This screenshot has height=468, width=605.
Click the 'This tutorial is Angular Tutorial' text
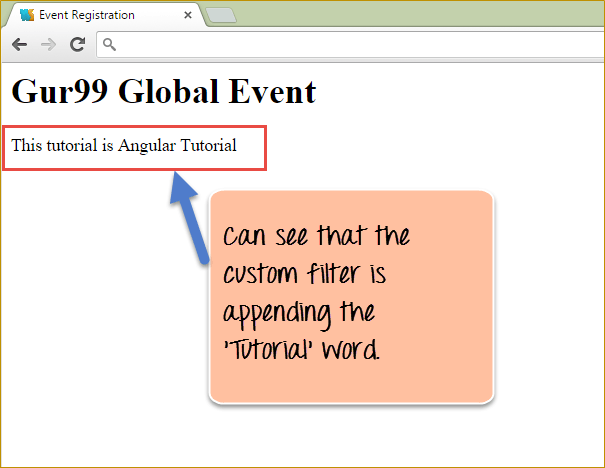point(124,146)
